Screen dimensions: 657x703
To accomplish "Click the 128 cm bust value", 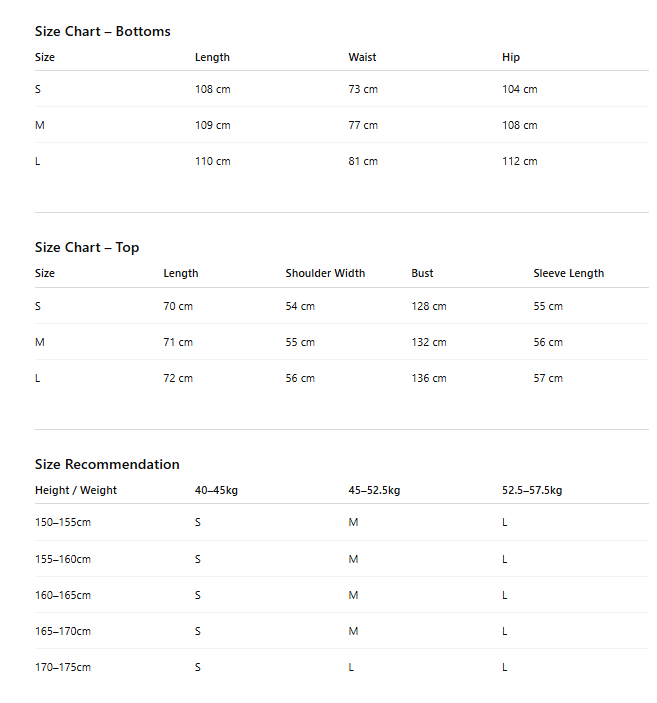I will tap(429, 306).
